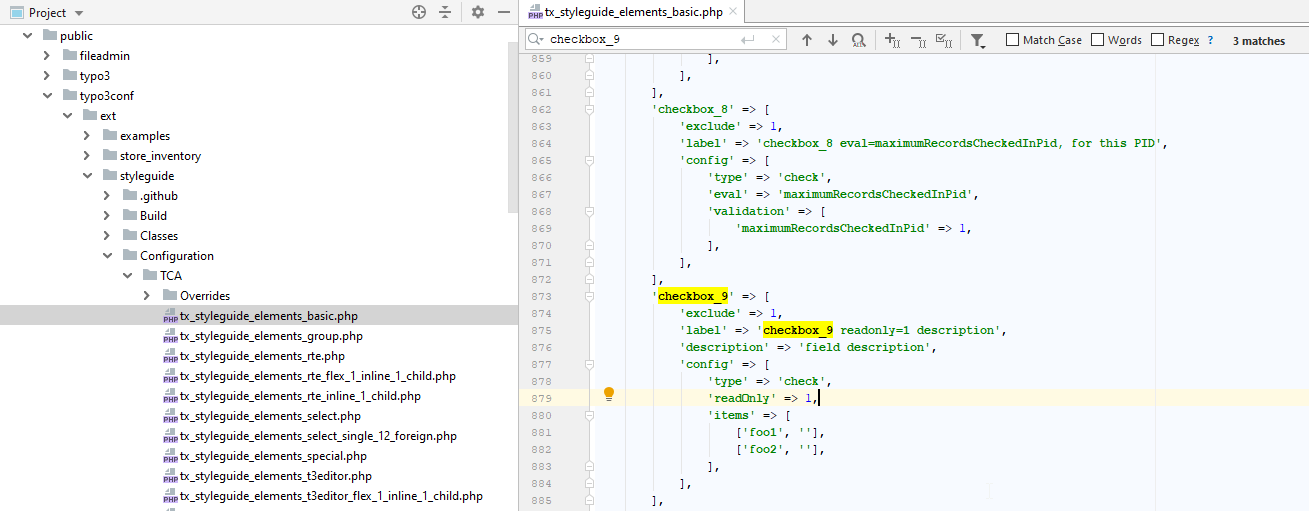
Task: Expand the Overrides folder
Action: click(x=146, y=296)
